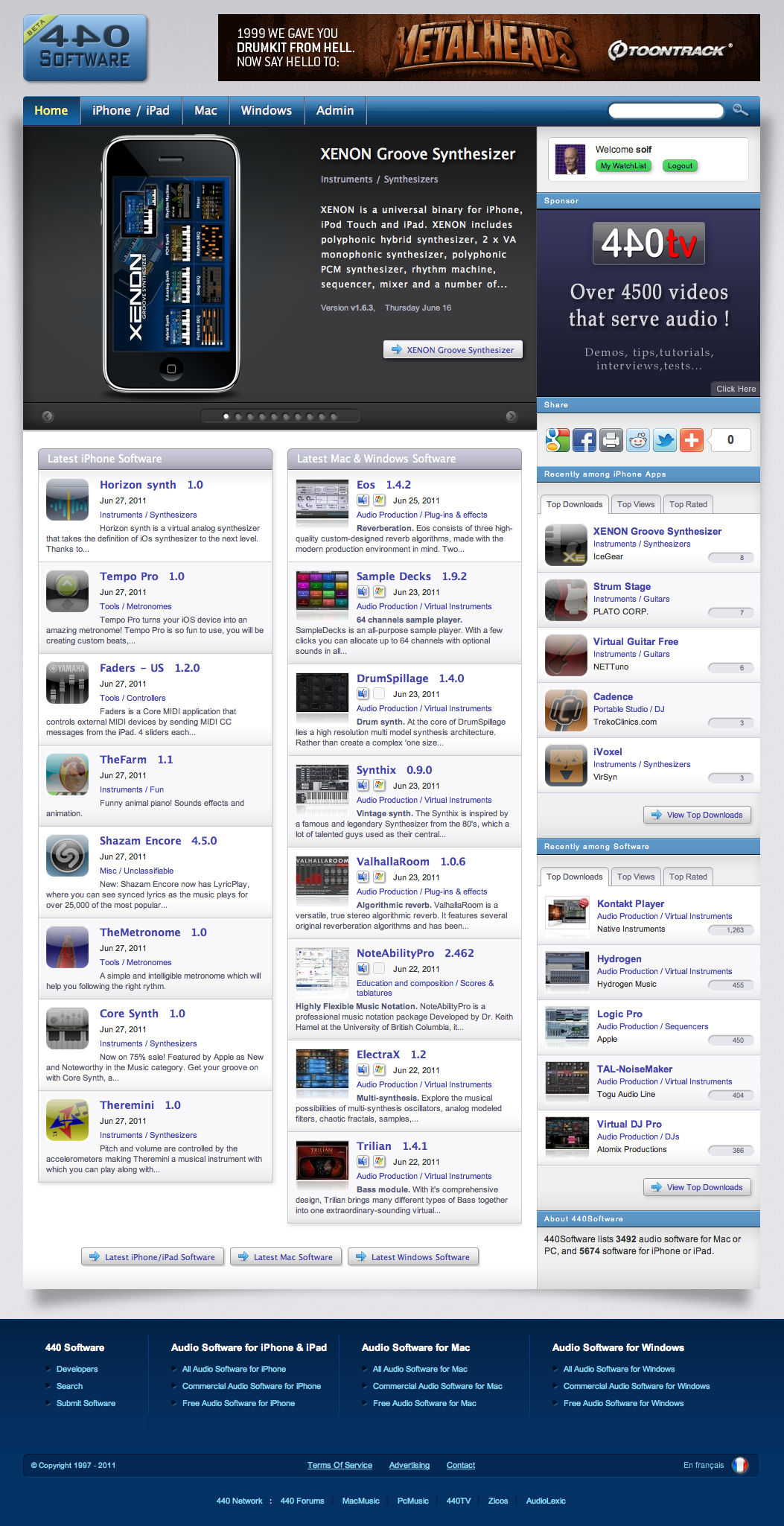The height and width of the screenshot is (1526, 784).
Task: Open the Kontakt Player software link
Action: pos(631,903)
